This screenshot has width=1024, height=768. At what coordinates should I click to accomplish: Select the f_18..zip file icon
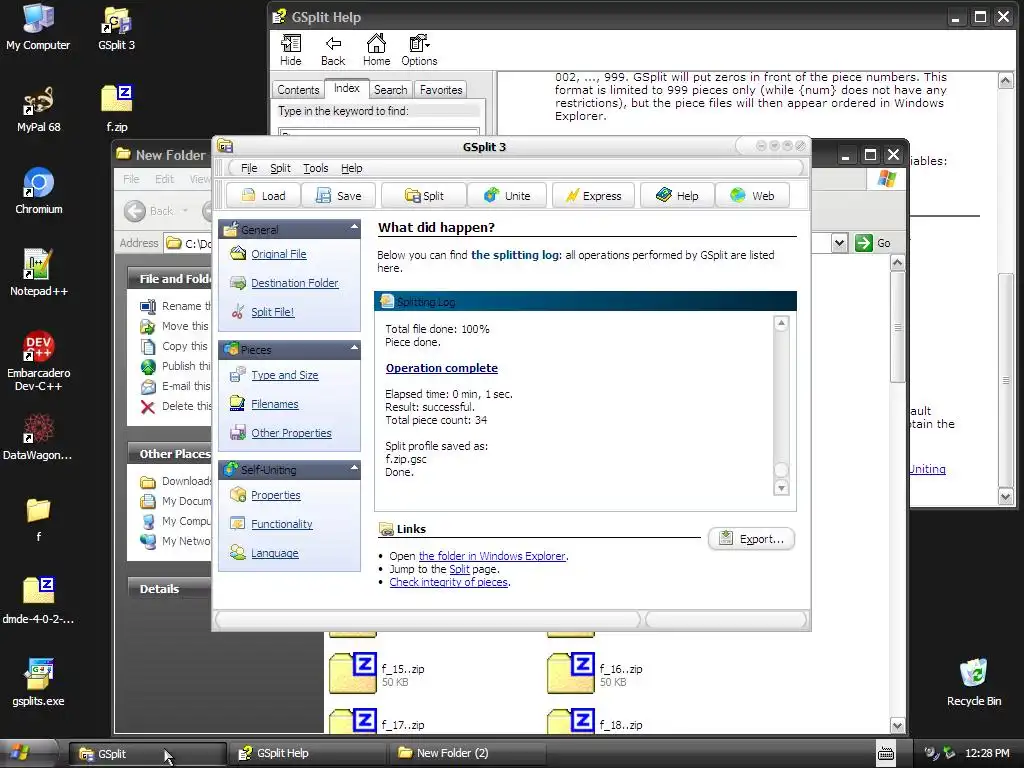pyautogui.click(x=571, y=721)
